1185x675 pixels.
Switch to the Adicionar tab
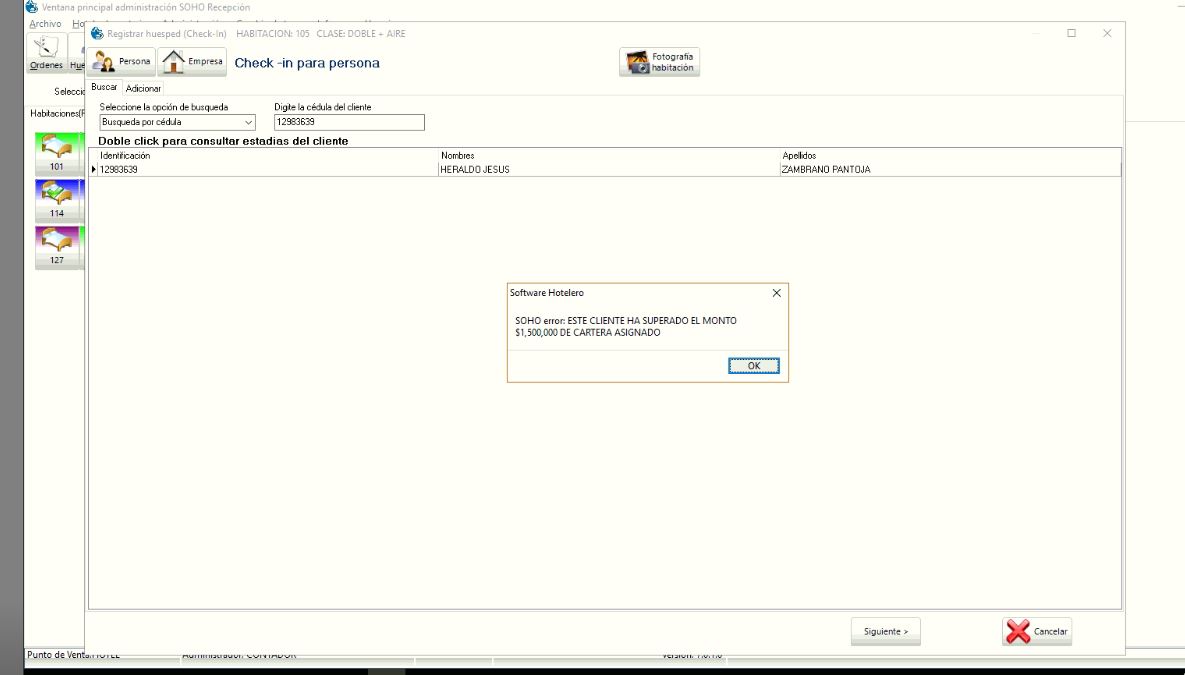144,89
